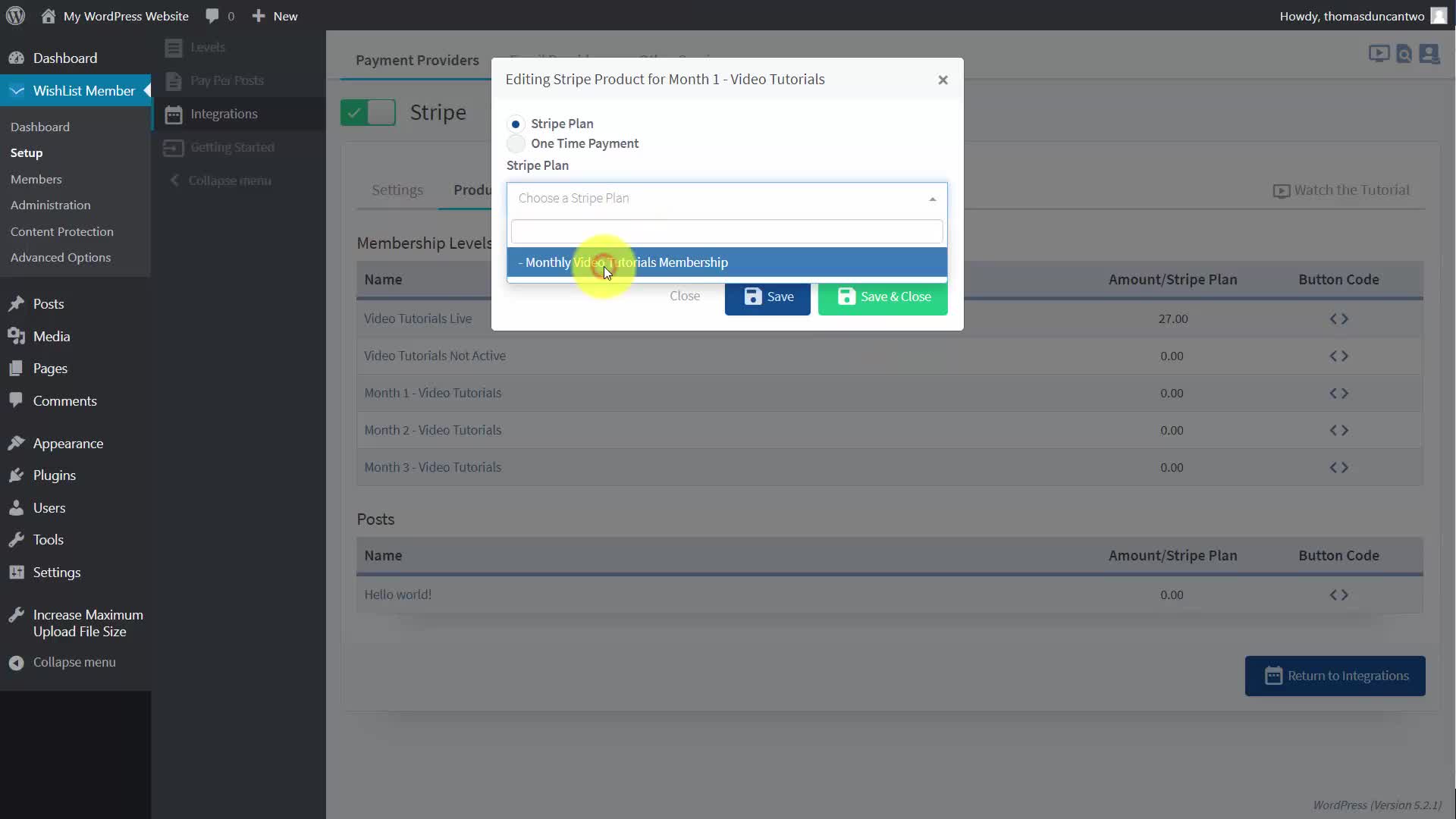Screen dimensions: 1456x819
Task: Click the Close text button in dialog
Action: pyautogui.click(x=685, y=297)
